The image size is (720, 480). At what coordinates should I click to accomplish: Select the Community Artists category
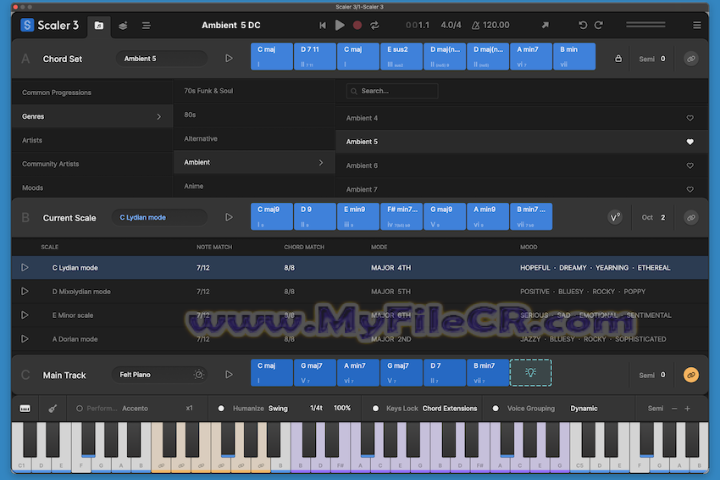tap(92, 164)
